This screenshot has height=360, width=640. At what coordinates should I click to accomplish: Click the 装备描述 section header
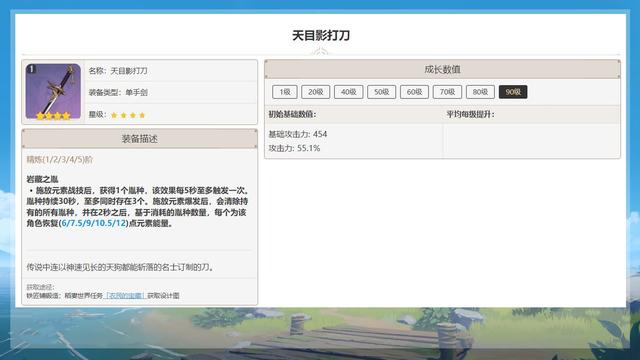(x=140, y=139)
